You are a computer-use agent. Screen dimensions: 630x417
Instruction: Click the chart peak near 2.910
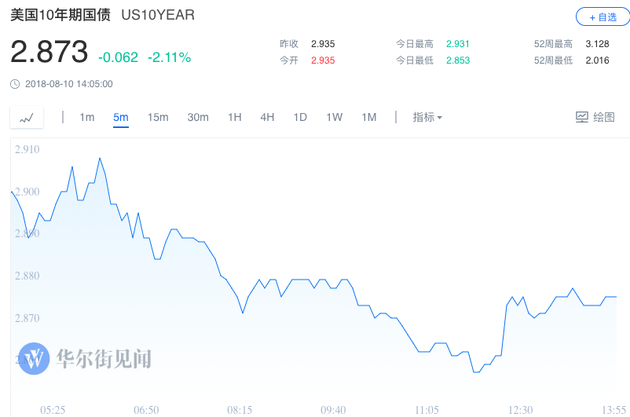pos(100,158)
